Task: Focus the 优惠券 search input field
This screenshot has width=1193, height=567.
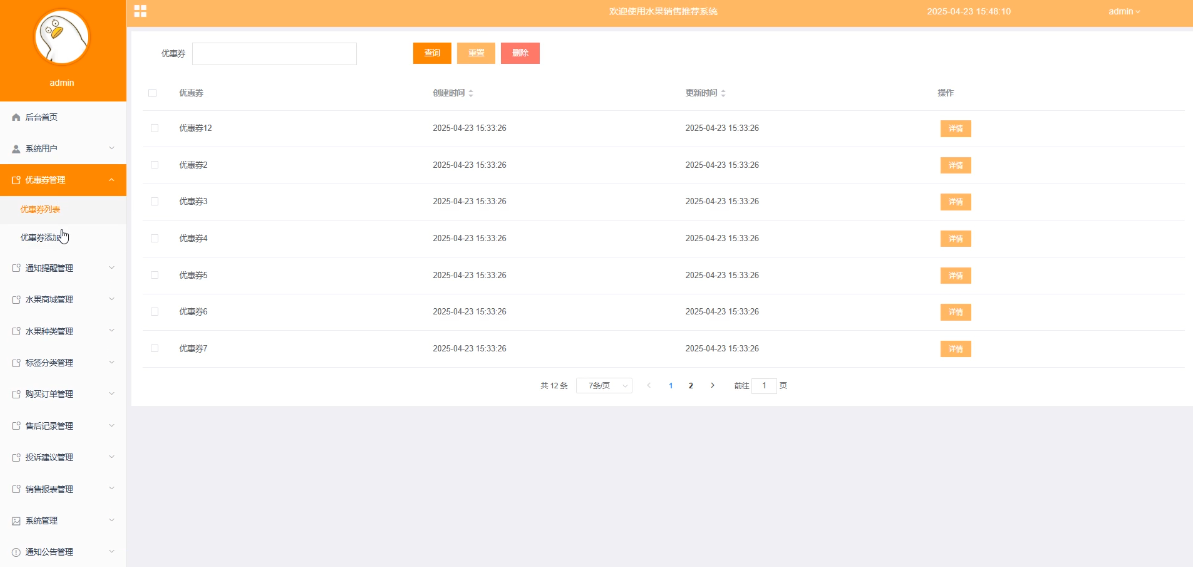Action: (x=275, y=53)
